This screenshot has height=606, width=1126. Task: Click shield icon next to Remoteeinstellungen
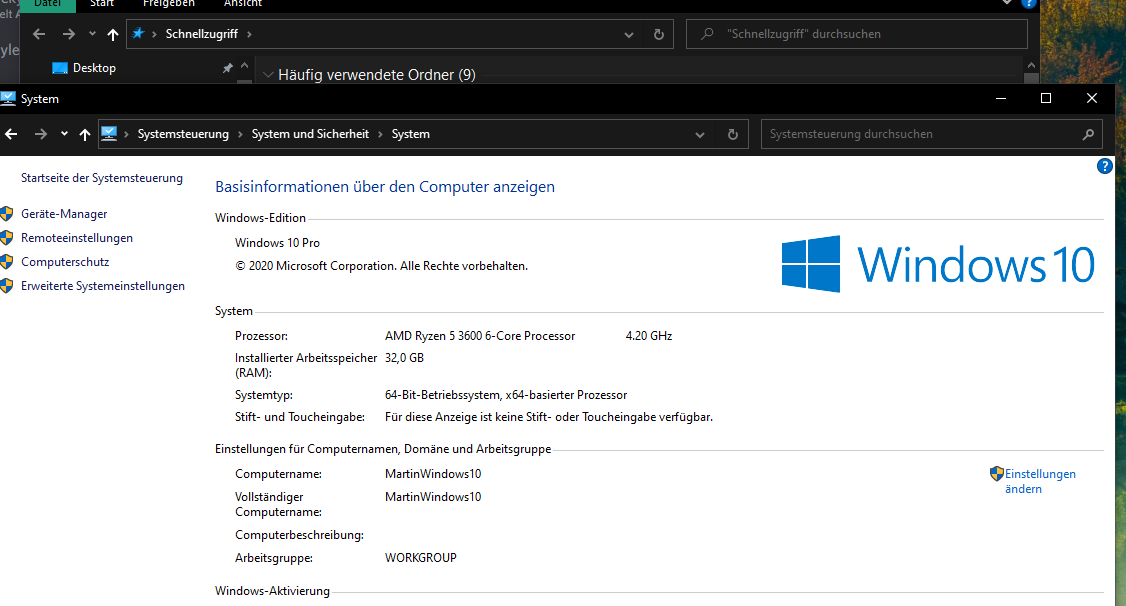[6, 238]
